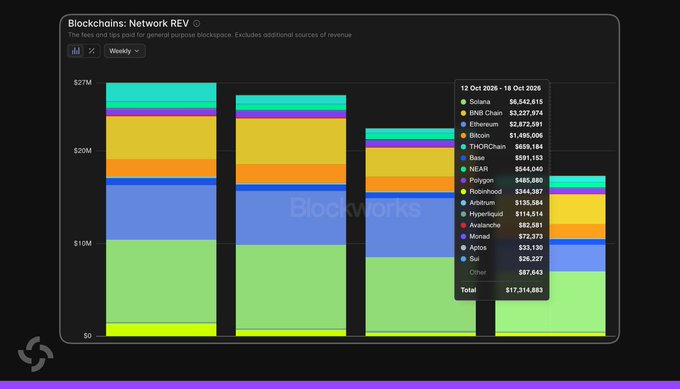
Task: Select the BNB Chain yellow segment of tallest bar
Action: pyautogui.click(x=161, y=137)
